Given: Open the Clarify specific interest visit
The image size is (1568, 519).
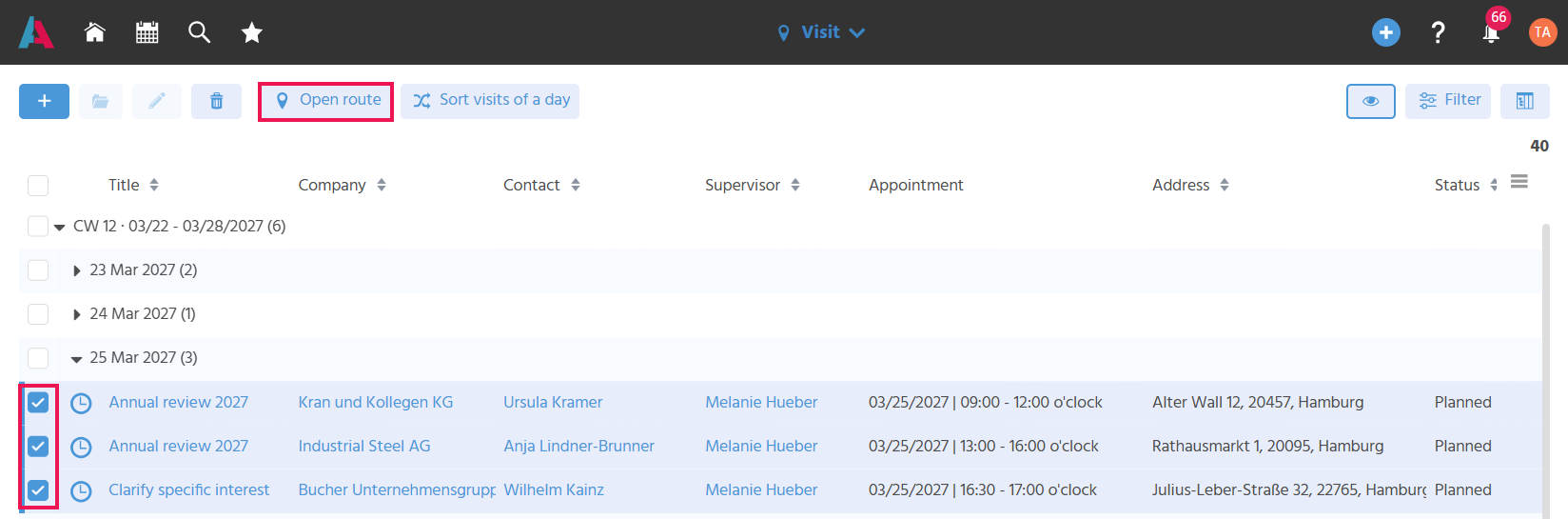Looking at the screenshot, I should coord(189,489).
